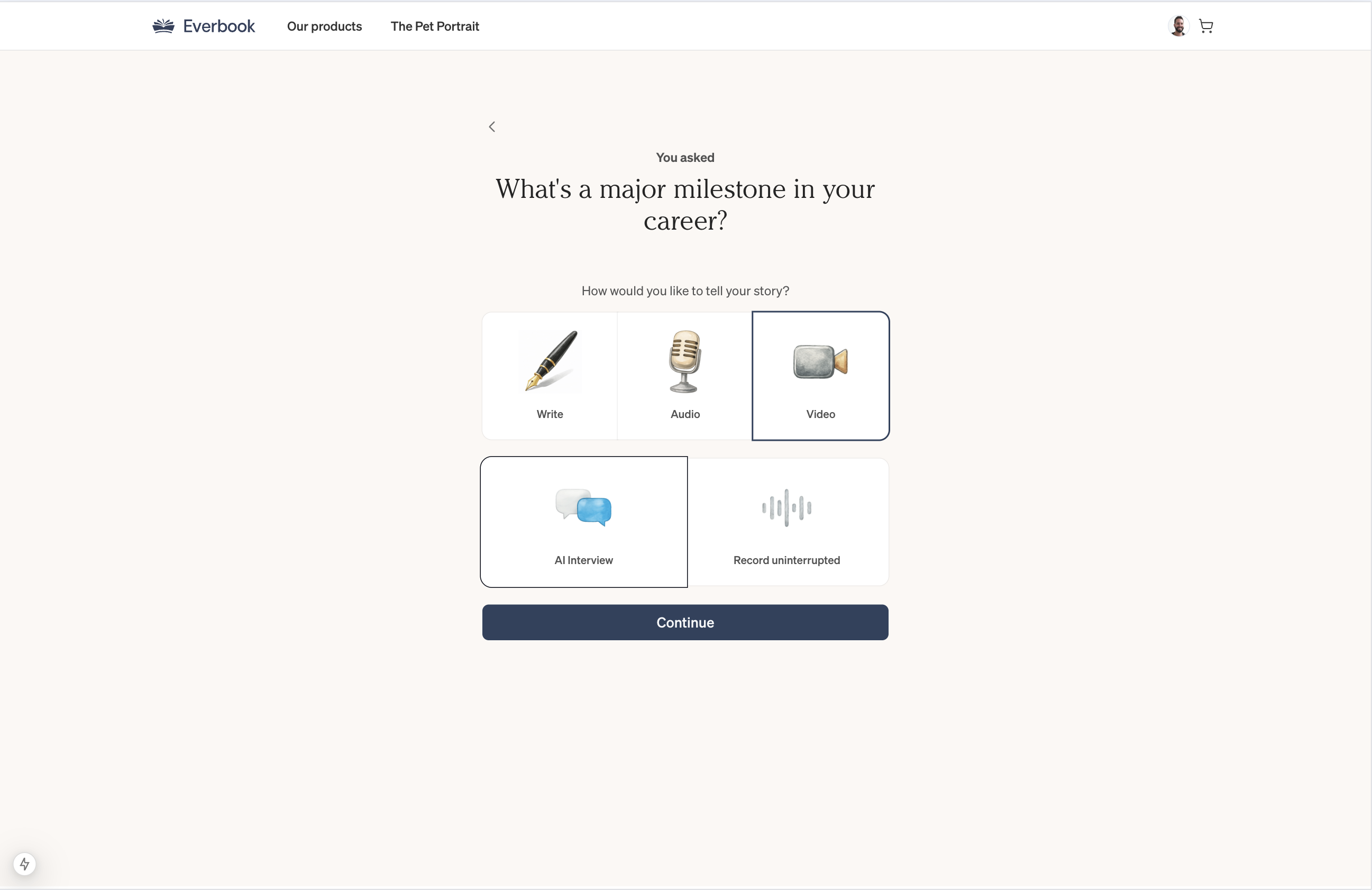Image resolution: width=1372 pixels, height=890 pixels.
Task: Go back with the left chevron arrow
Action: click(492, 127)
